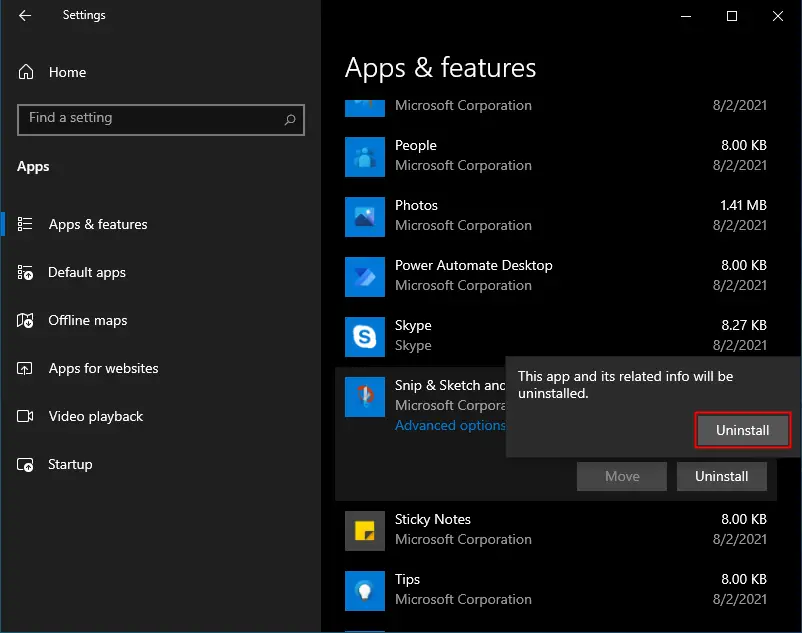
Task: Select the Photos app entry name
Action: pos(416,205)
